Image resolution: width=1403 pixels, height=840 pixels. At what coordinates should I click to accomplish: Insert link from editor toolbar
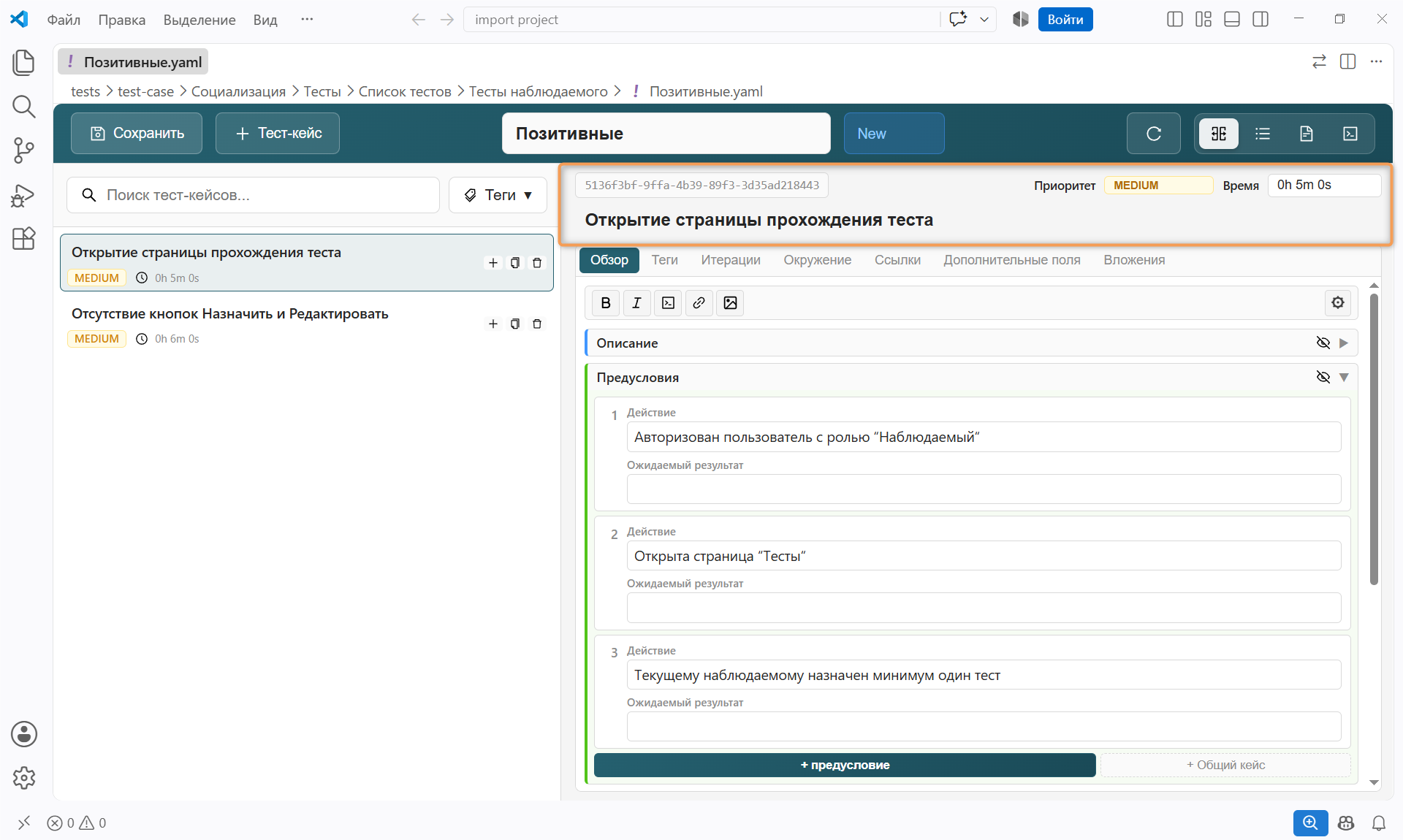[x=699, y=303]
